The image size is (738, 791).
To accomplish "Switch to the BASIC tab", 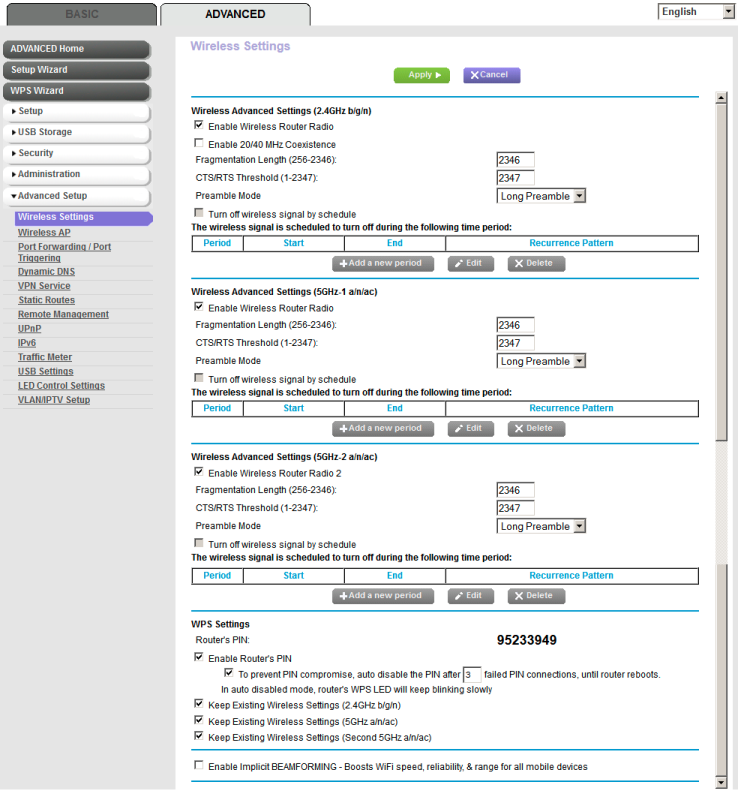I will pyautogui.click(x=82, y=14).
